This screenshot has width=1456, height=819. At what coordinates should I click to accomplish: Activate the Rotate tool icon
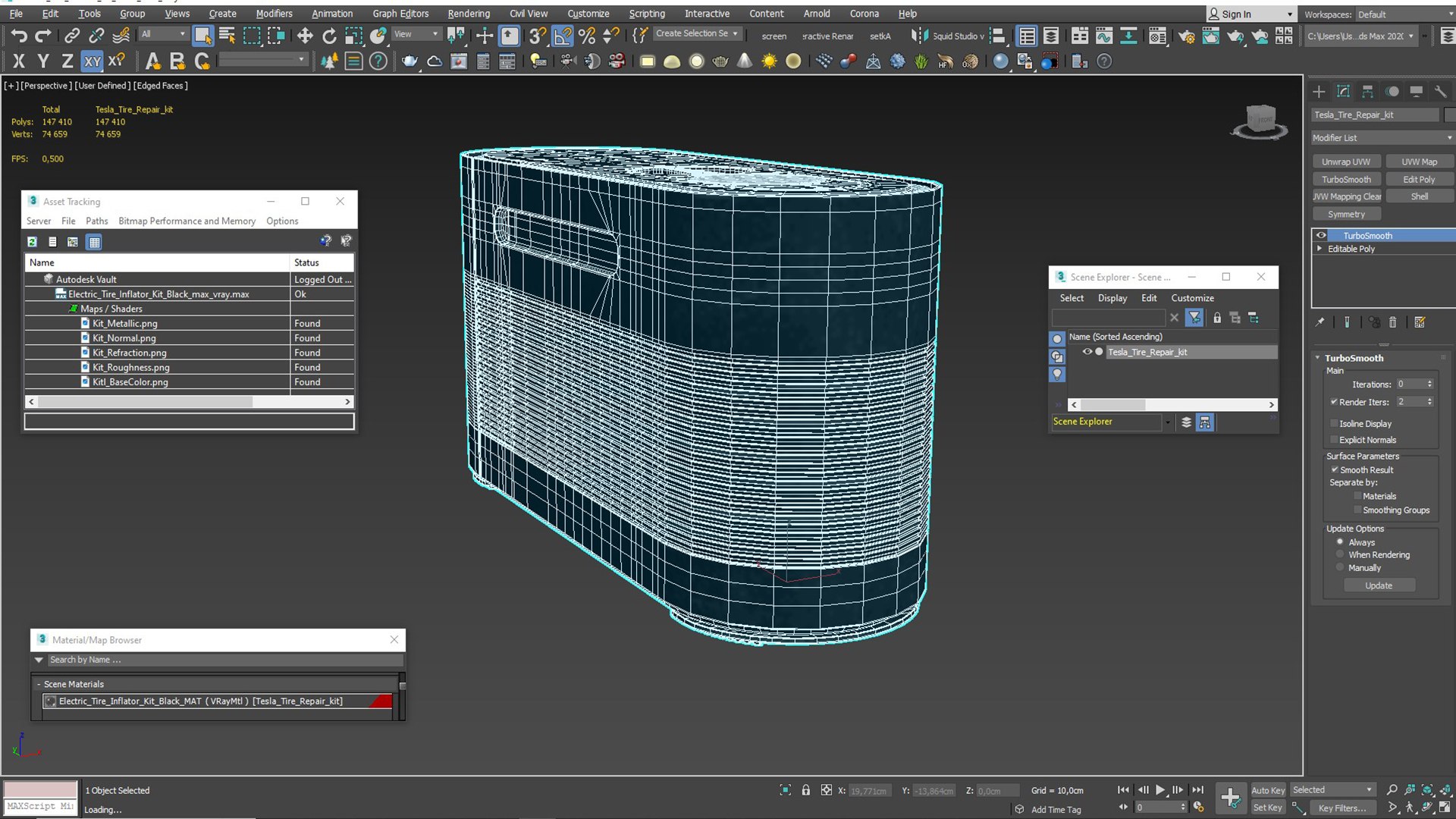tap(329, 36)
